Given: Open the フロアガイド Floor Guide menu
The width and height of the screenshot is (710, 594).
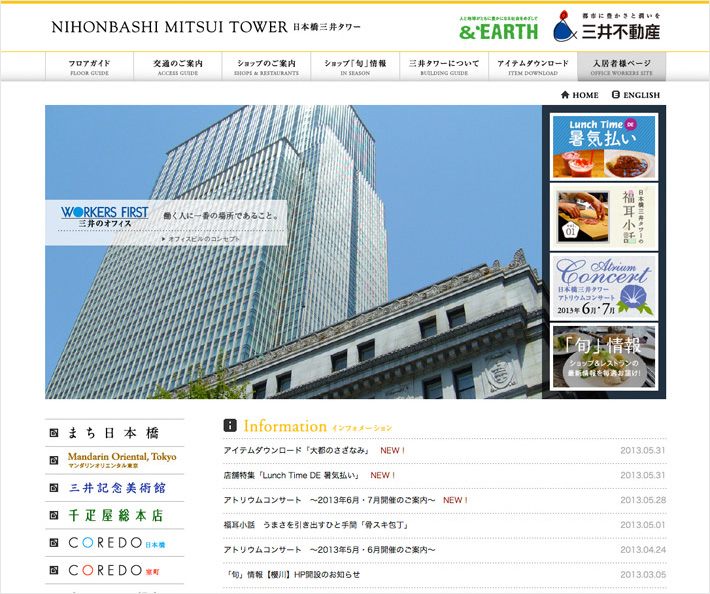Looking at the screenshot, I should (89, 67).
